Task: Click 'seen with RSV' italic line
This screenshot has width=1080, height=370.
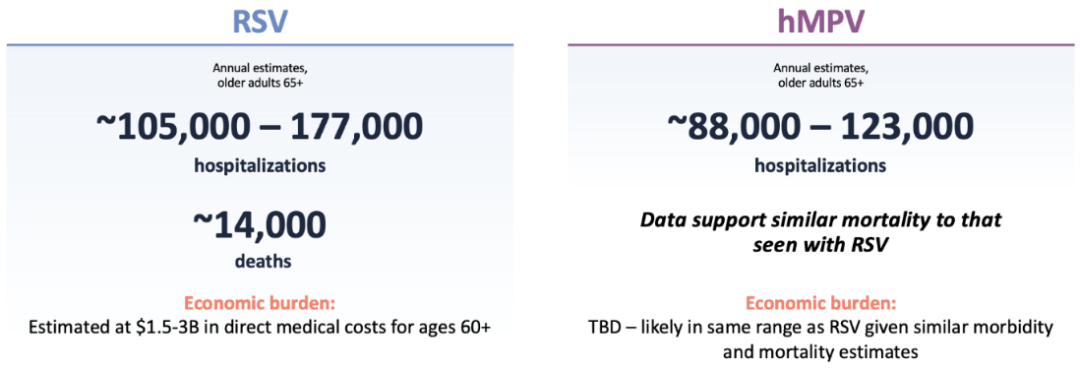Action: point(820,246)
